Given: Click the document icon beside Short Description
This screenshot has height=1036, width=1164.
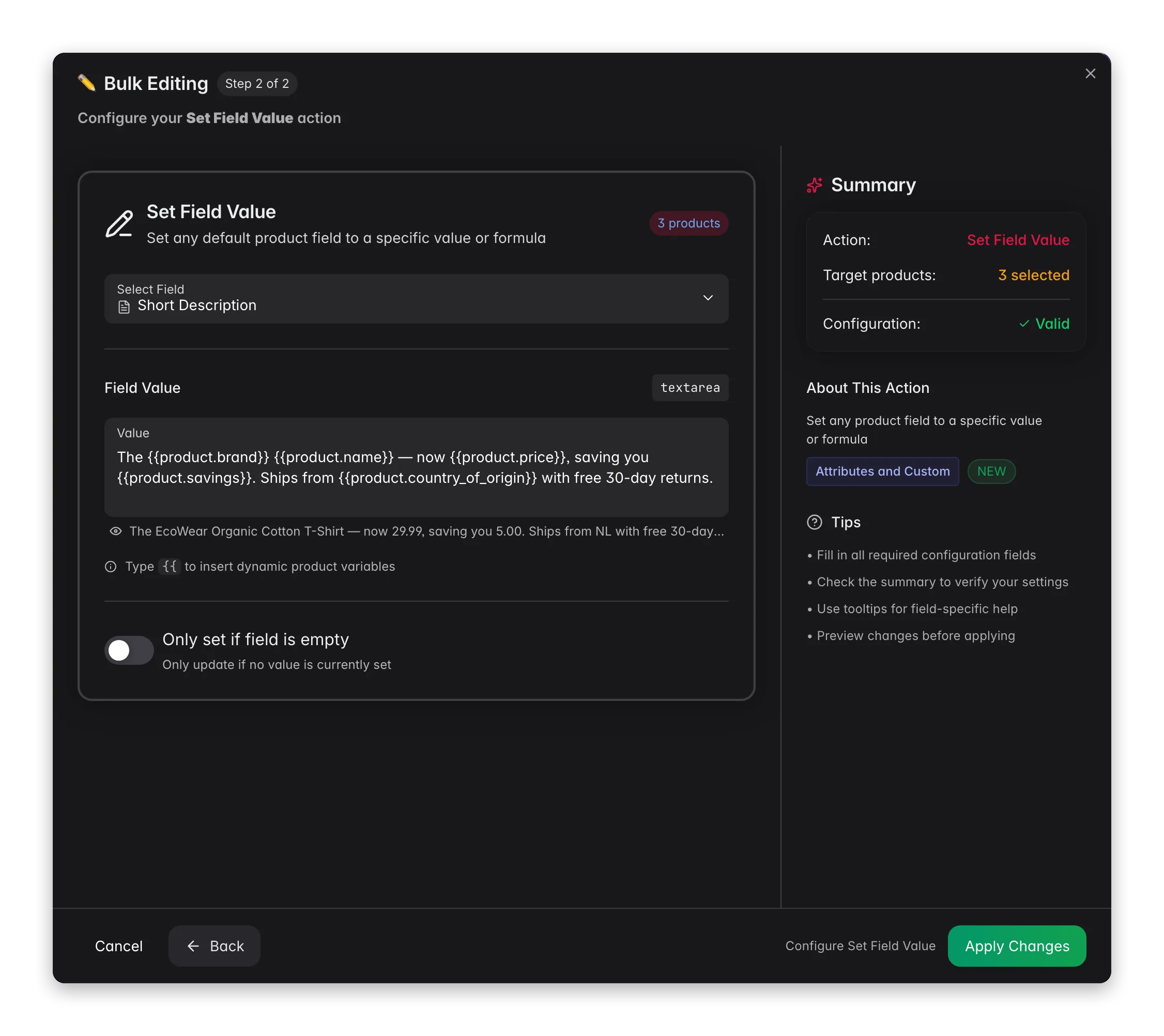Looking at the screenshot, I should point(124,307).
